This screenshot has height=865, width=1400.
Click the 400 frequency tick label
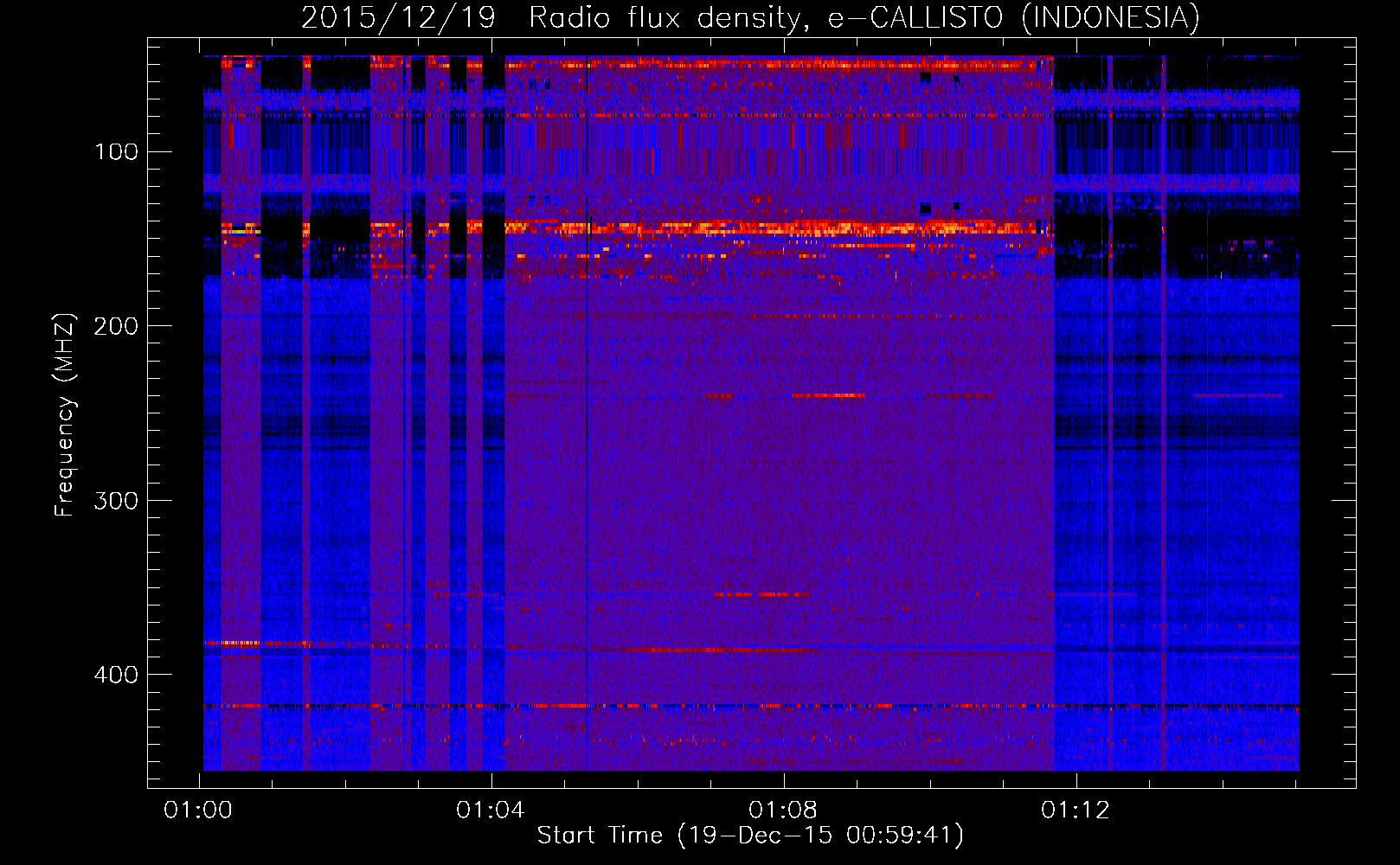(x=116, y=675)
